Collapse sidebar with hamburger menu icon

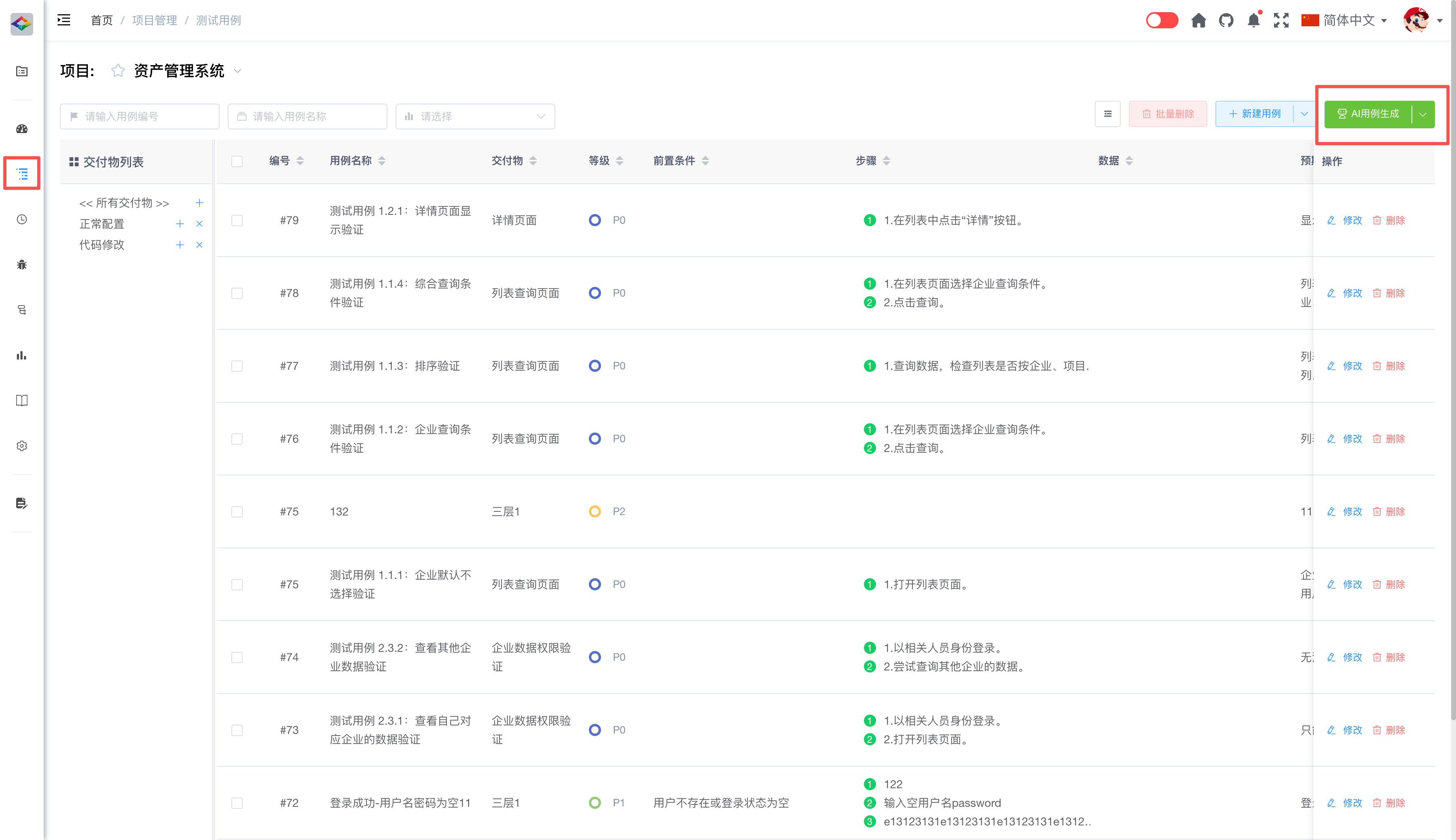(64, 20)
